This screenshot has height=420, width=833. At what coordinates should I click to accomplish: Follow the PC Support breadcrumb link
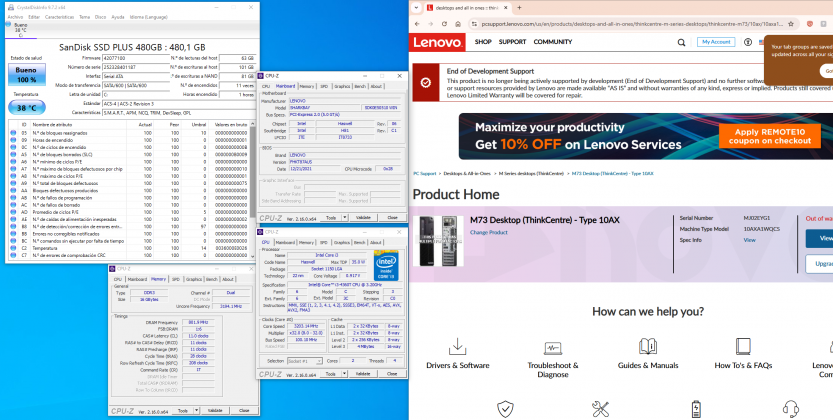coord(424,174)
